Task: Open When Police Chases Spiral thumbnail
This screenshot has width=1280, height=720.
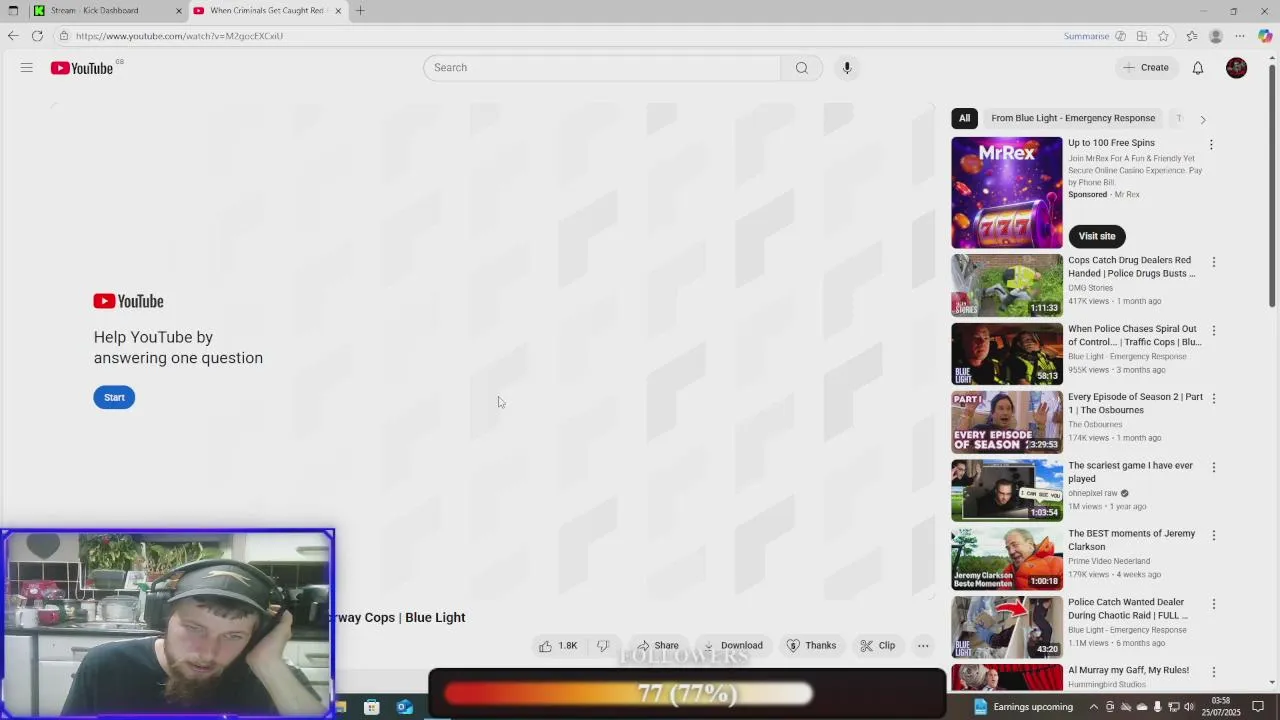Action: click(x=1007, y=354)
